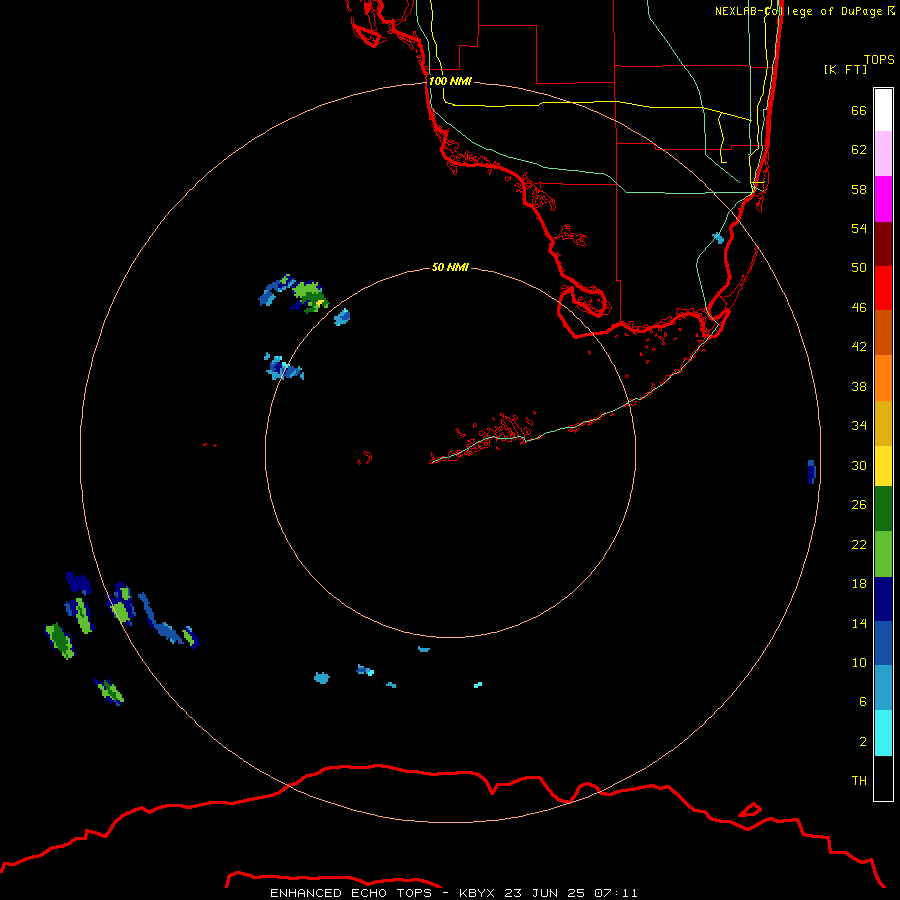Screen dimensions: 900x900
Task: Click the legend value 42
Action: pyautogui.click(x=859, y=346)
